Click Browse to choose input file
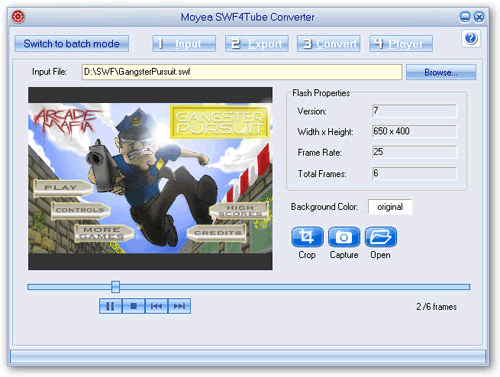 coord(441,72)
